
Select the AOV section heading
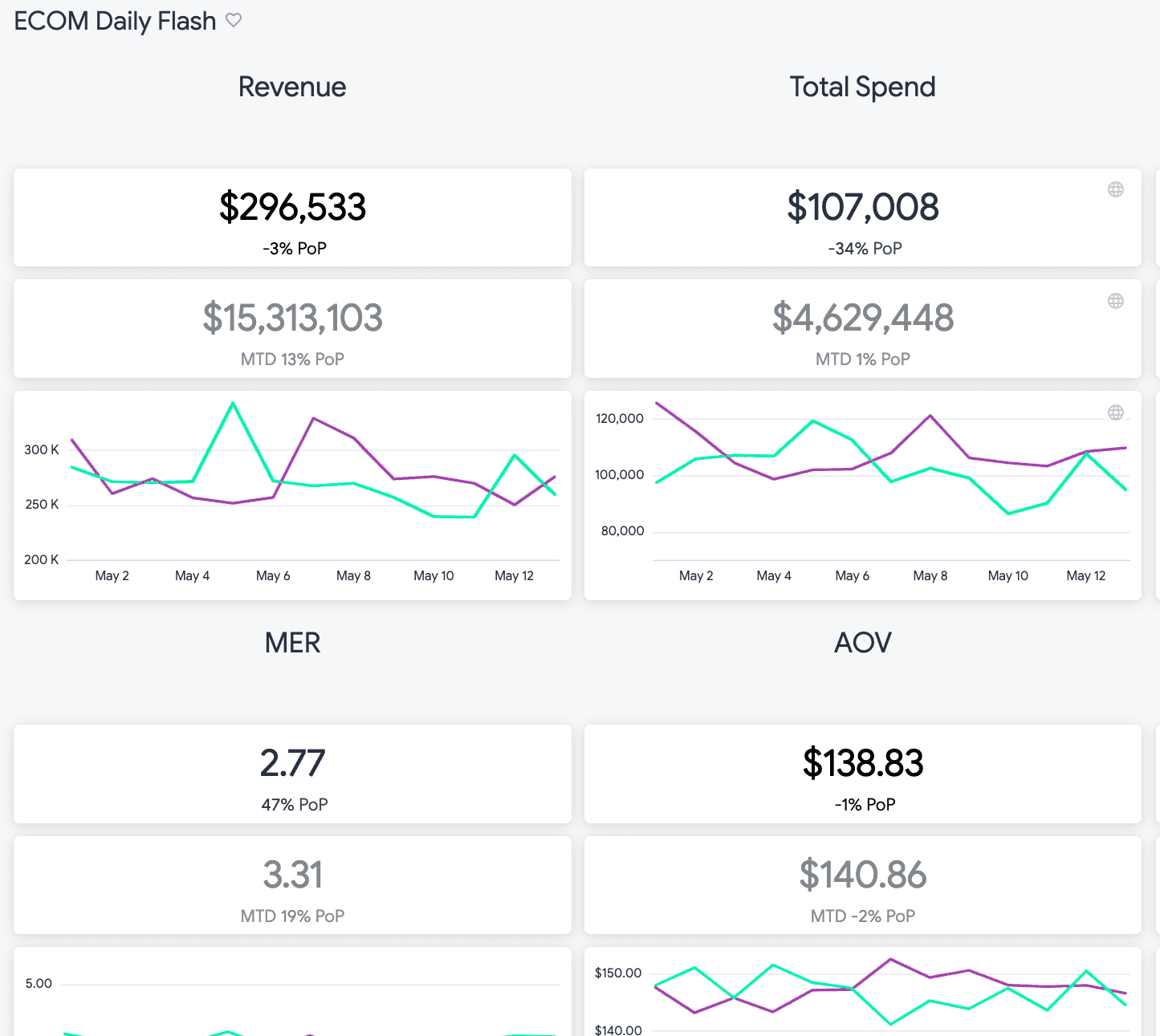coord(863,643)
